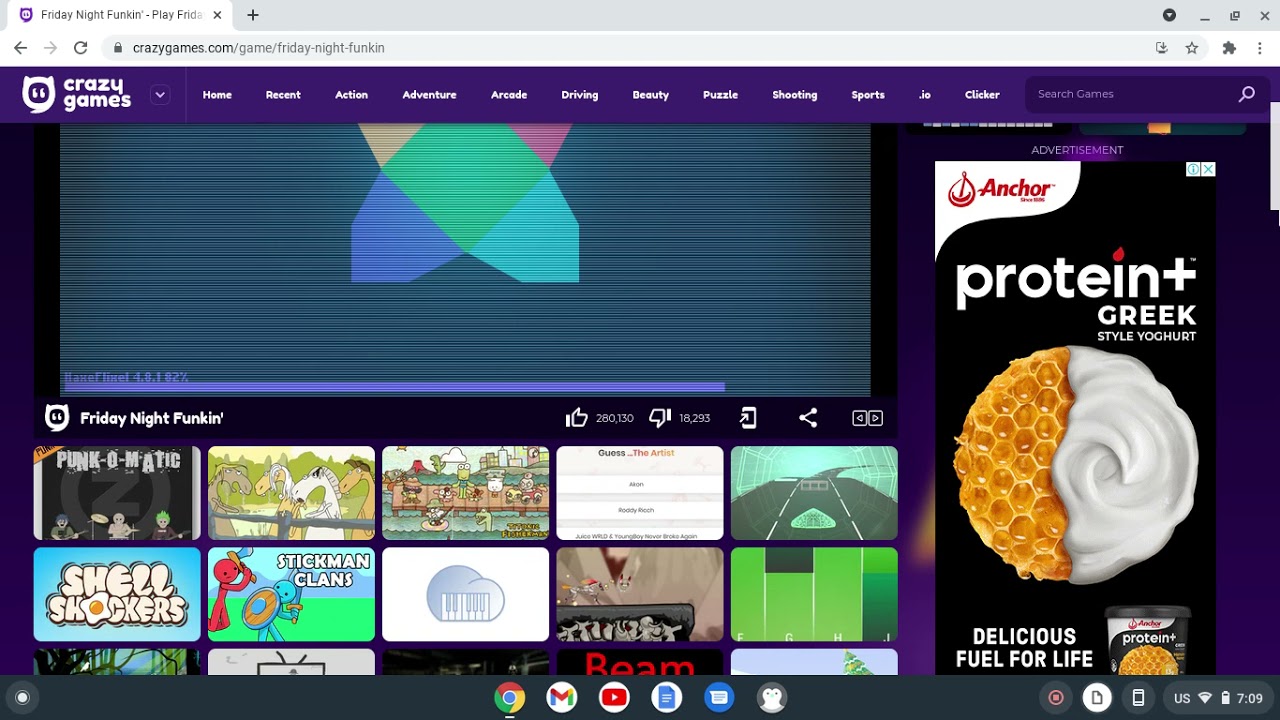
Task: Open a new browser tab
Action: tap(253, 15)
